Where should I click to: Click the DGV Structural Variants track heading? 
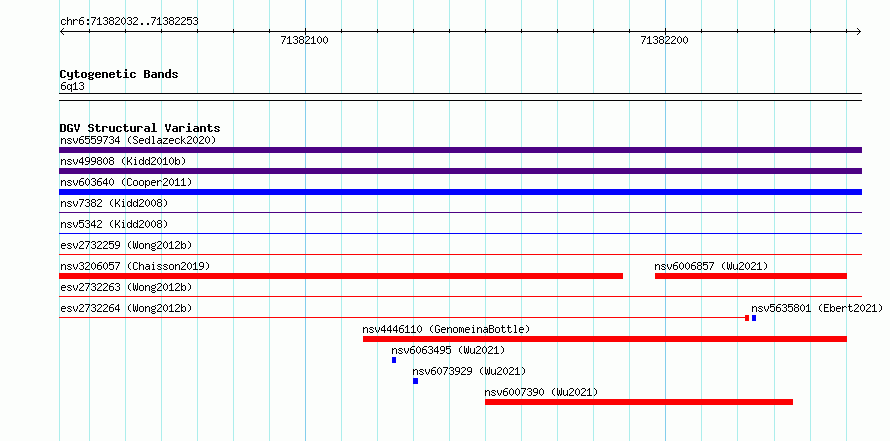tap(140, 128)
